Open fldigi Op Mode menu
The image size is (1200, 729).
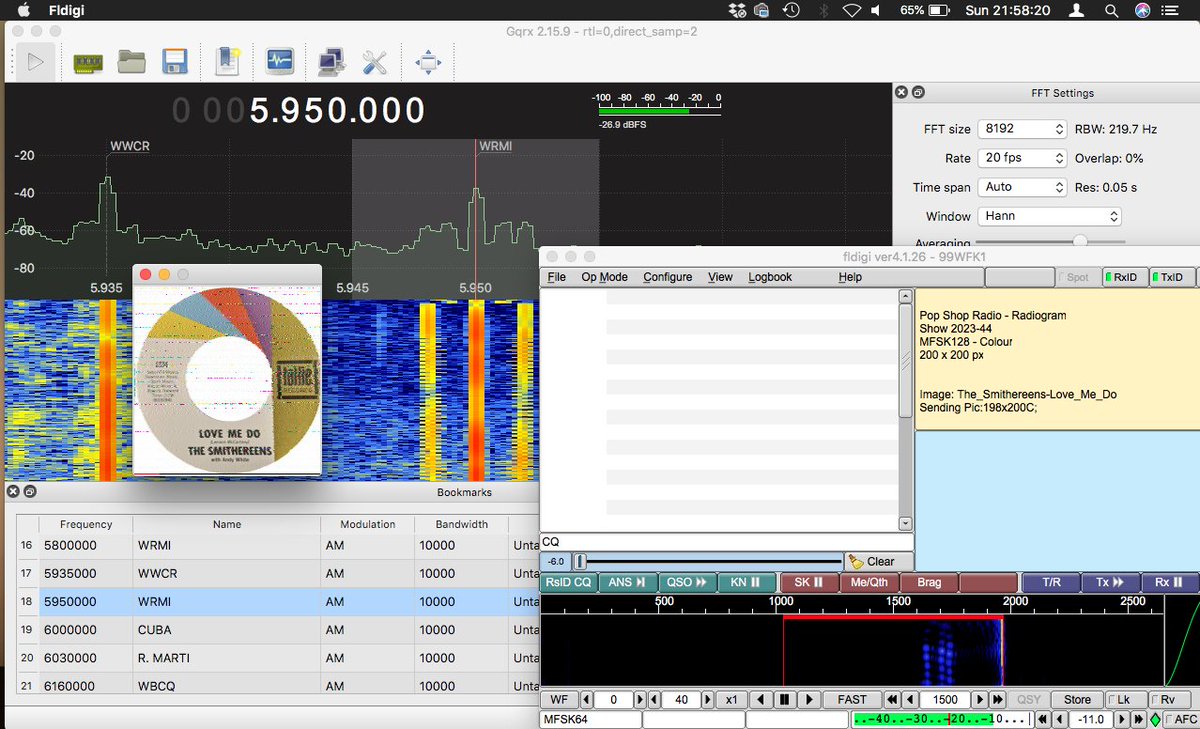pos(605,277)
